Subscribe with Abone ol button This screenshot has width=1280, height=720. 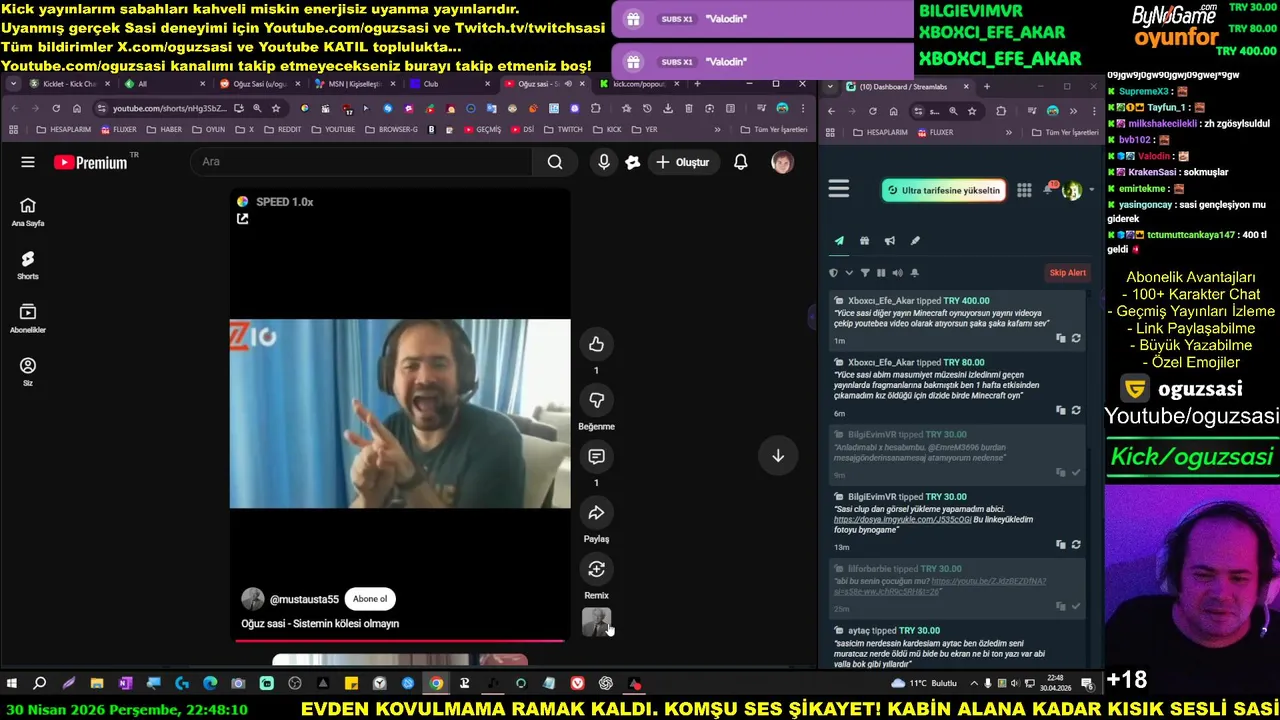point(369,599)
